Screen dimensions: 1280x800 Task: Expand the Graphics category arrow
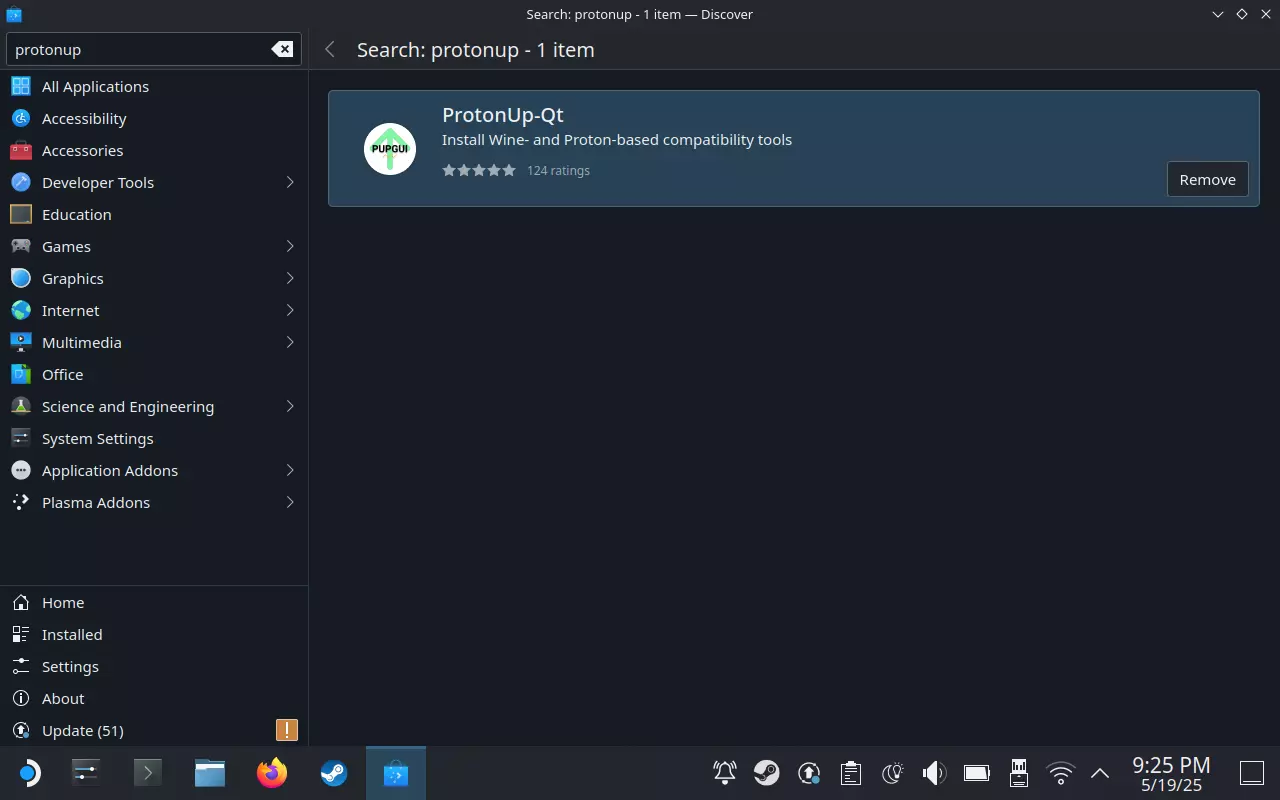click(290, 278)
